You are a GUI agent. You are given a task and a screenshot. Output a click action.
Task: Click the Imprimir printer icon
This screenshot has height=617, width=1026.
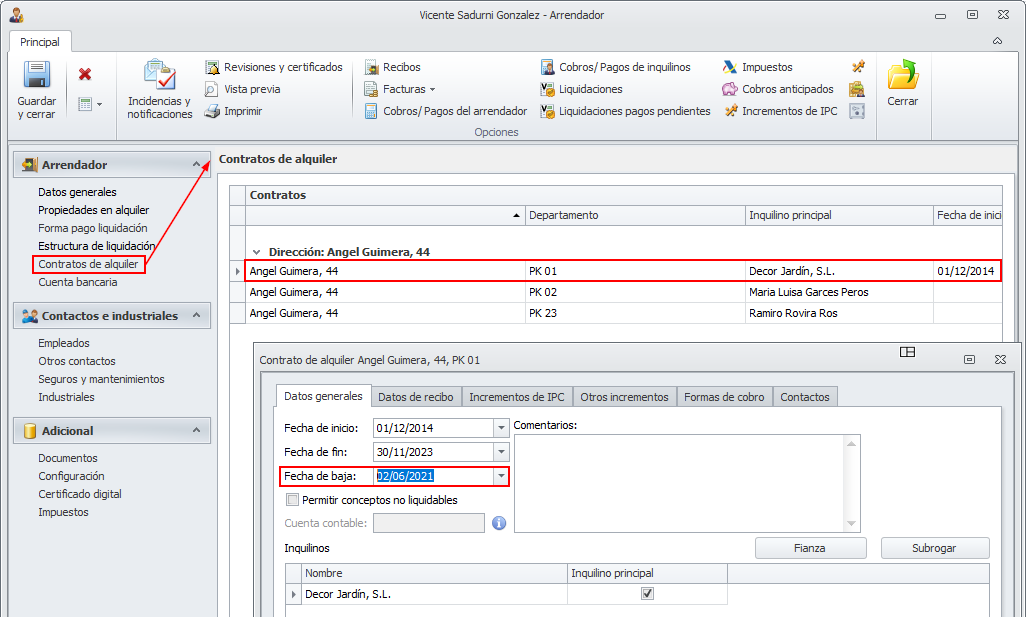pos(211,111)
